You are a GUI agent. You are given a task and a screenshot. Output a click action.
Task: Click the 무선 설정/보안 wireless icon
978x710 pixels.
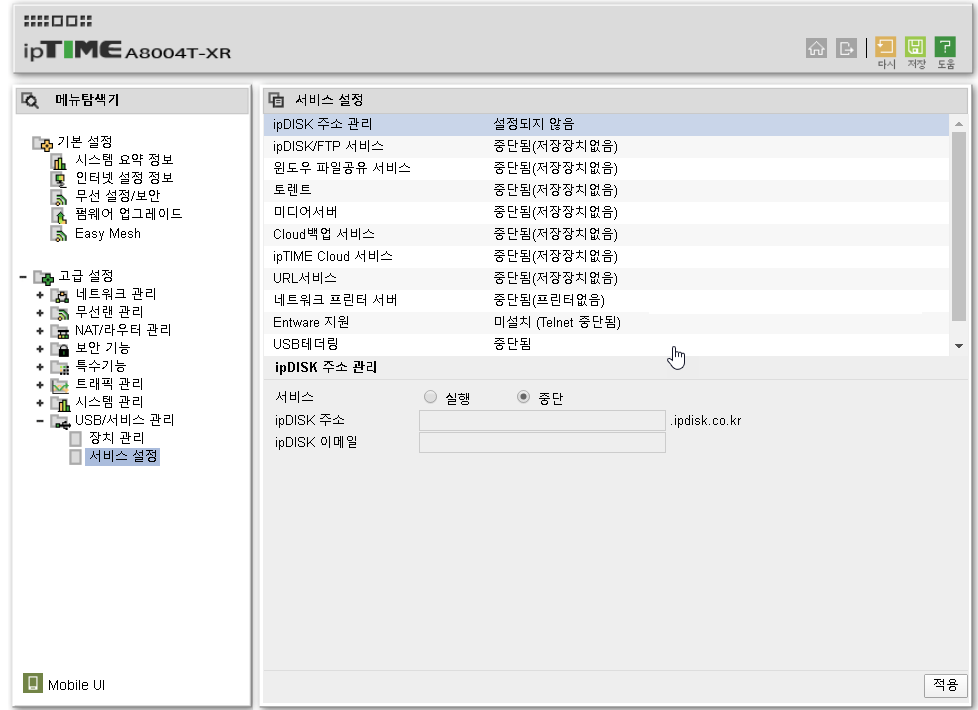tap(59, 198)
